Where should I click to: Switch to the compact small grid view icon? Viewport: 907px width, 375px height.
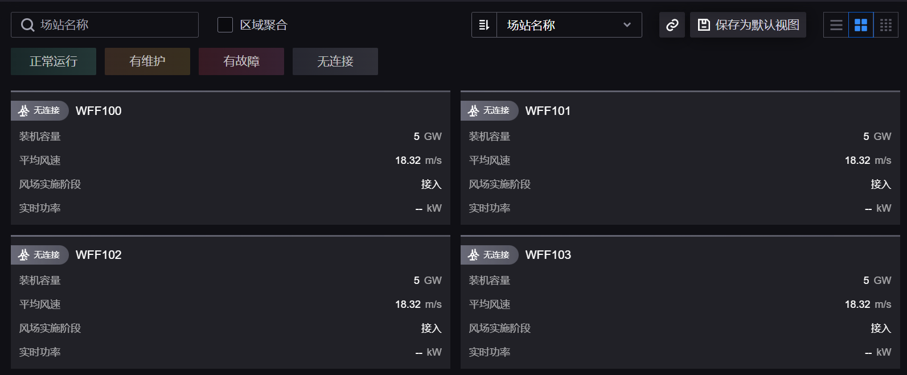886,25
